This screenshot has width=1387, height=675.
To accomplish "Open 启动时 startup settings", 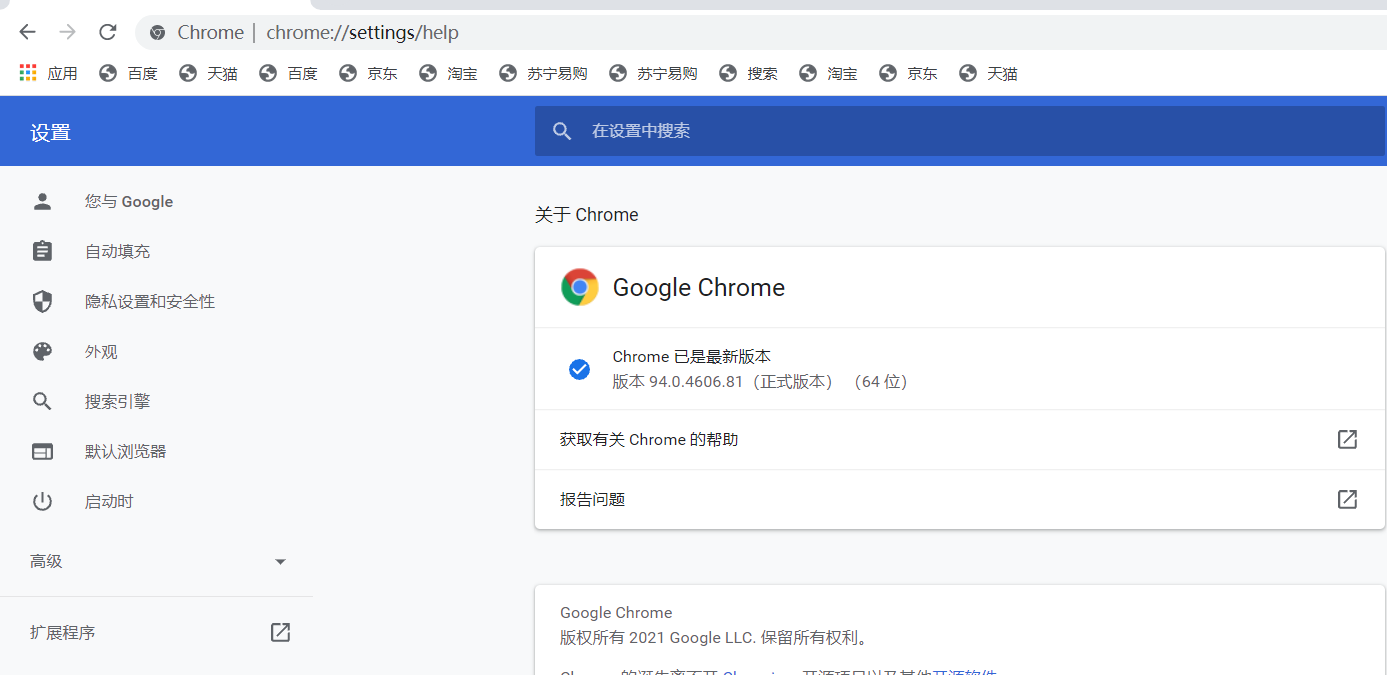I will click(x=109, y=501).
